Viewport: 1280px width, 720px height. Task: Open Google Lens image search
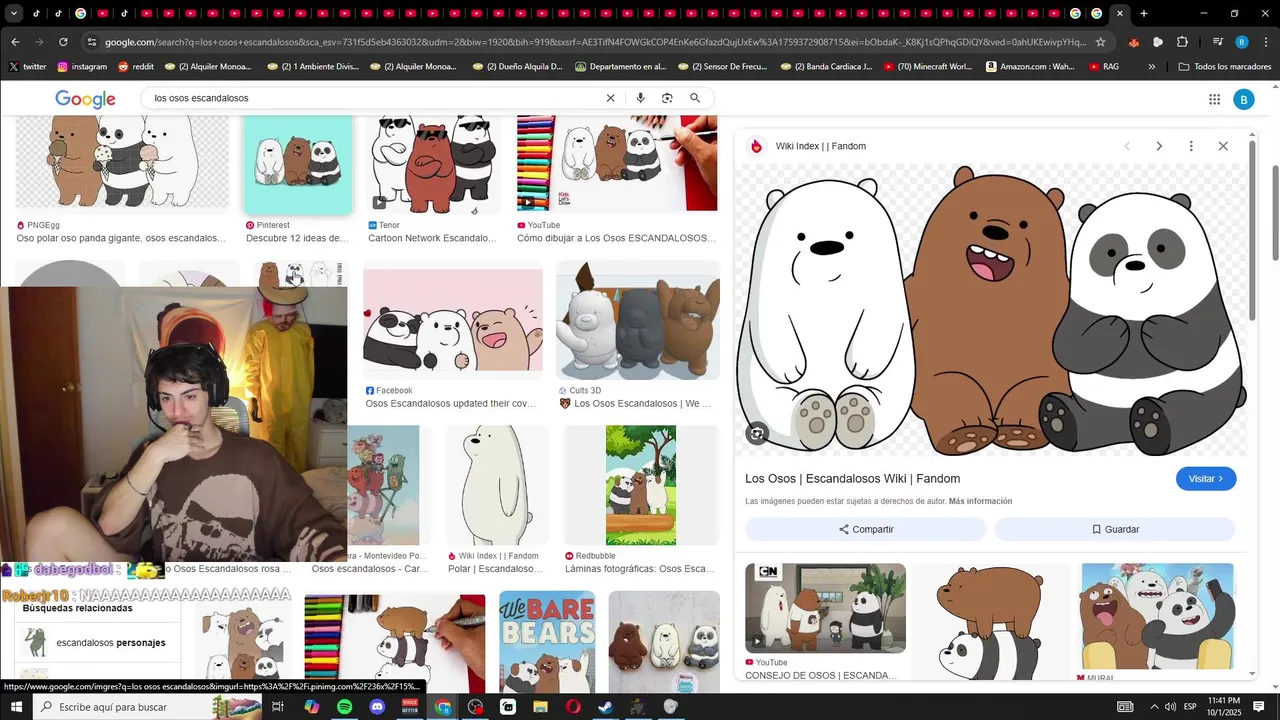pyautogui.click(x=667, y=98)
